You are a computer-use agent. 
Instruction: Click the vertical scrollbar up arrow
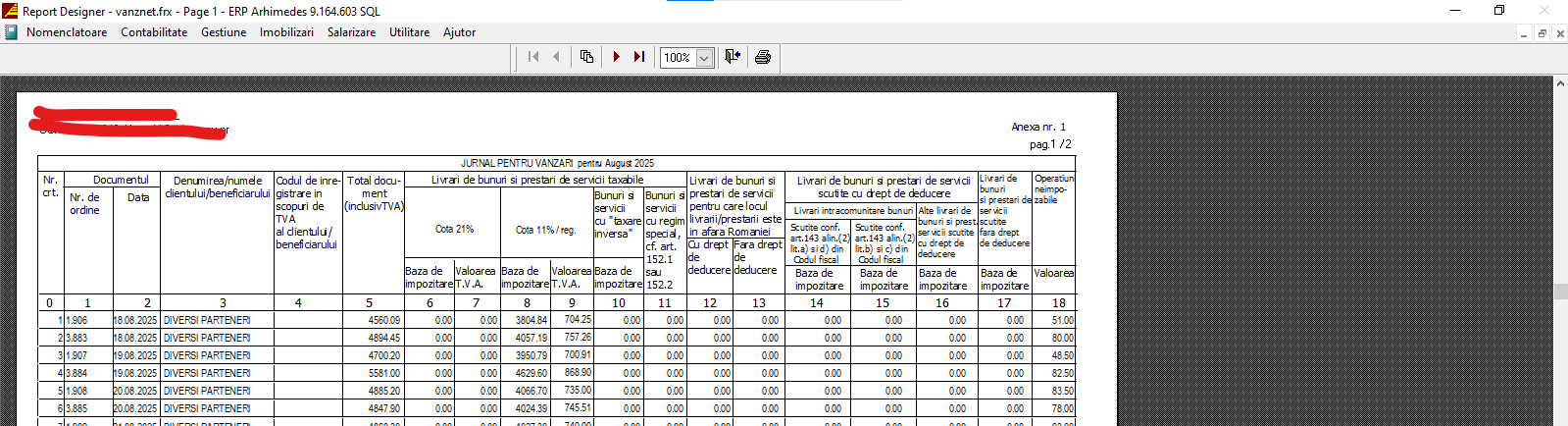click(1560, 84)
